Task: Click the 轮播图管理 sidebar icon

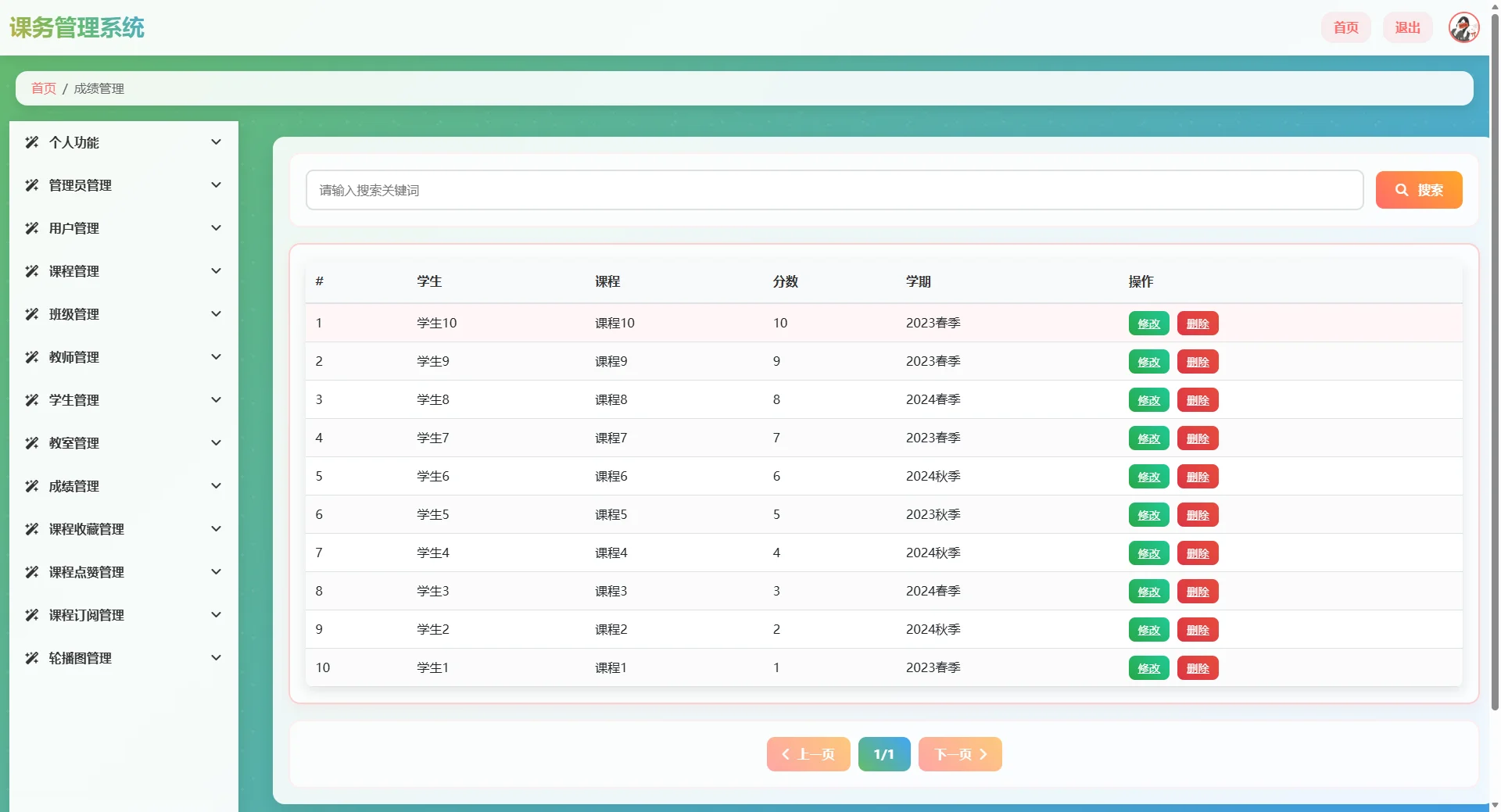Action: pyautogui.click(x=31, y=657)
